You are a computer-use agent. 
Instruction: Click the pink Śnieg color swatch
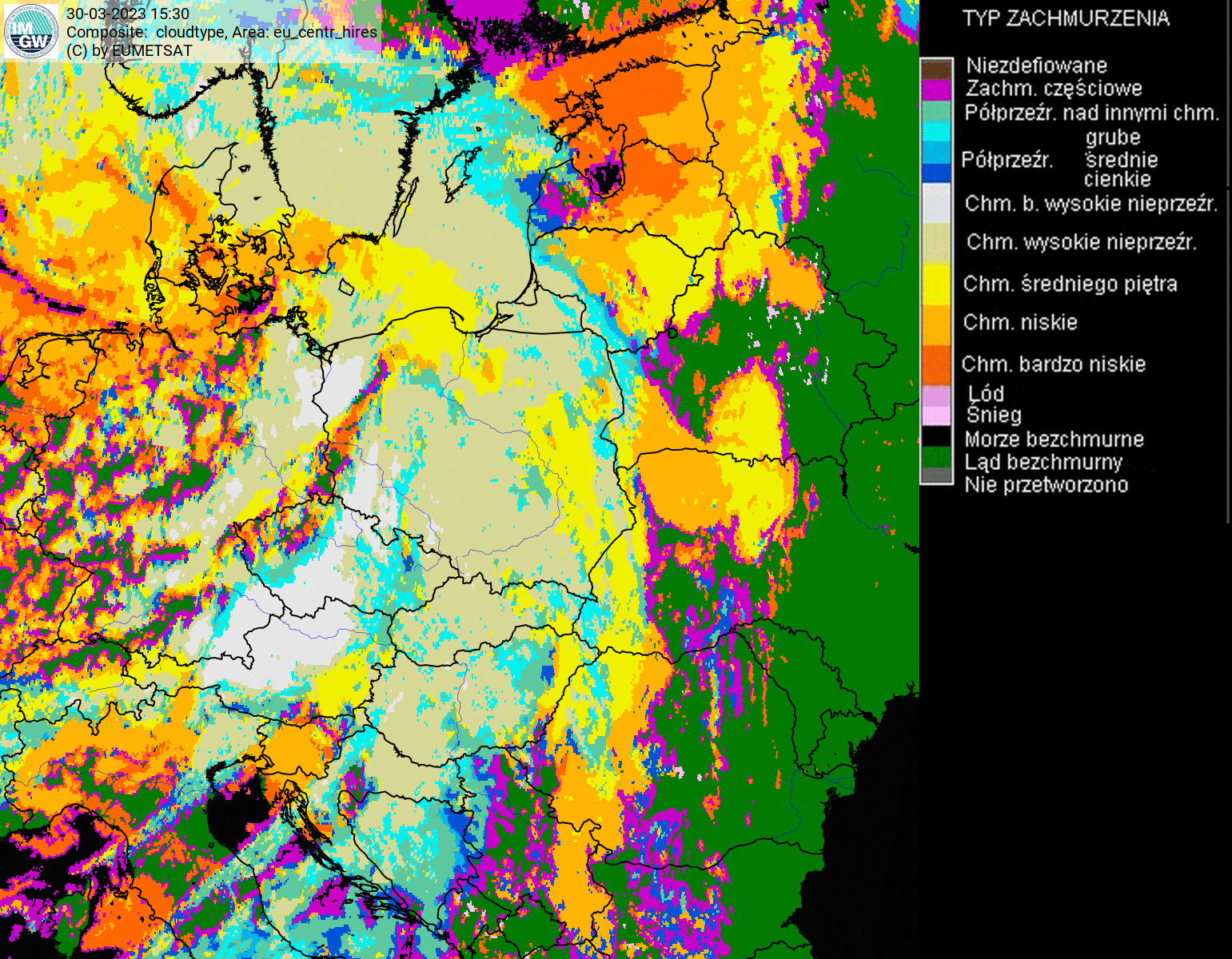click(936, 416)
